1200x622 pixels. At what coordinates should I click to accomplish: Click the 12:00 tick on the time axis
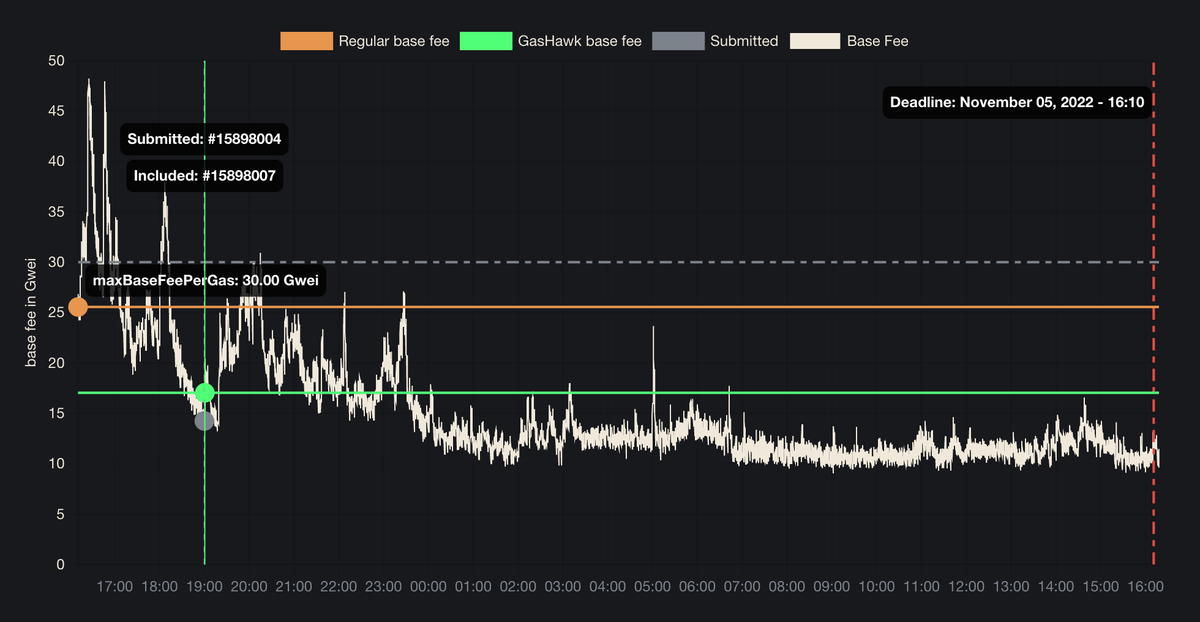click(966, 586)
